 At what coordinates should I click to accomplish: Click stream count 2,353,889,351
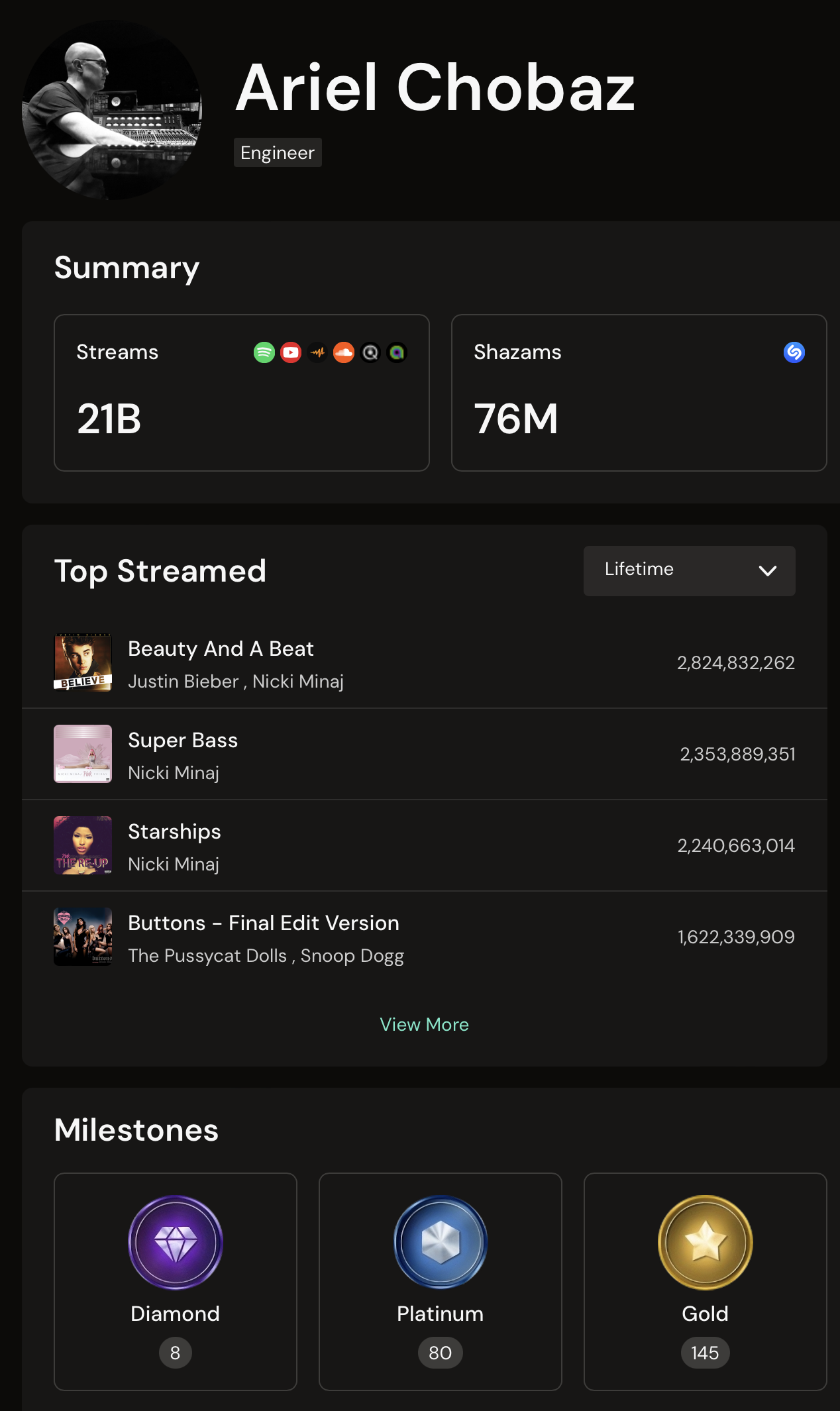click(x=738, y=755)
